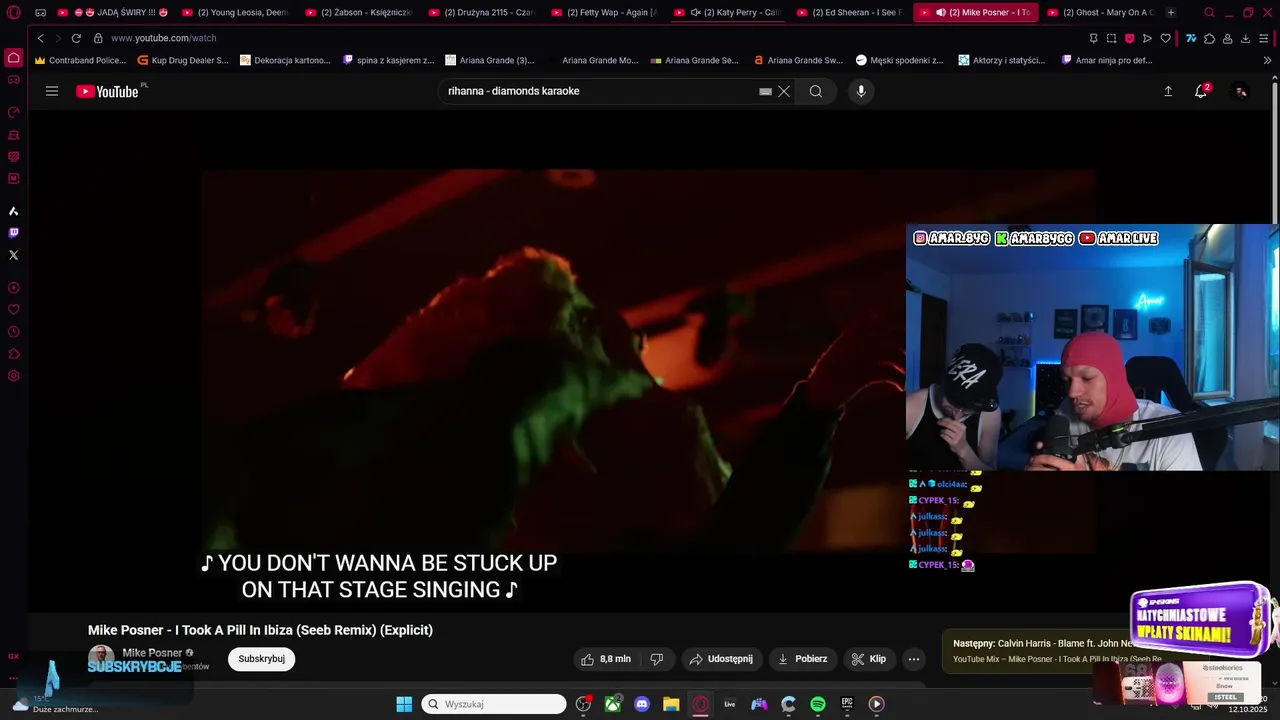Open Contraband Police bookmark
The width and height of the screenshot is (1280, 720).
tap(80, 60)
